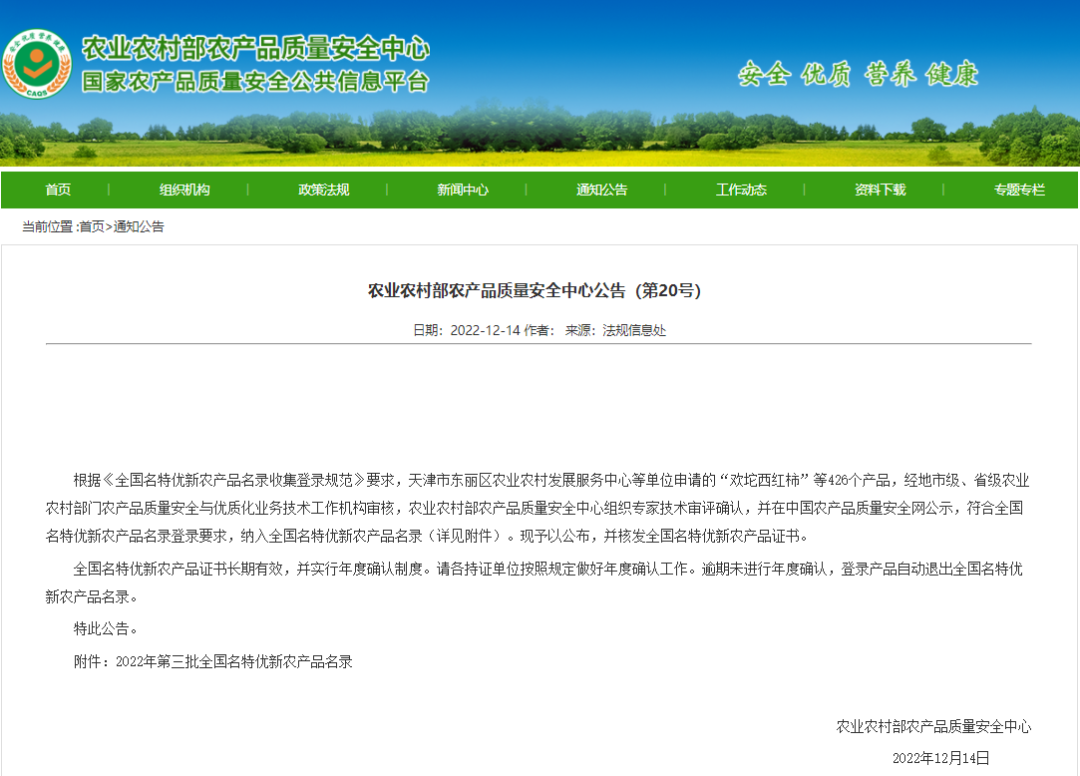Image resolution: width=1080 pixels, height=776 pixels.
Task: Click the line 特此公告。
Action: (x=107, y=629)
